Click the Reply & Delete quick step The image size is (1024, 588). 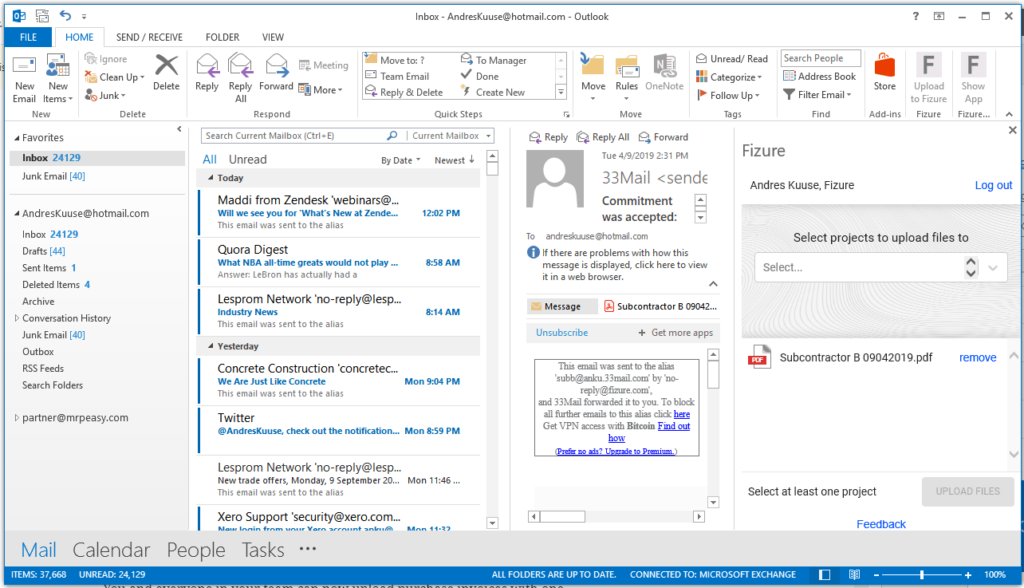click(404, 93)
